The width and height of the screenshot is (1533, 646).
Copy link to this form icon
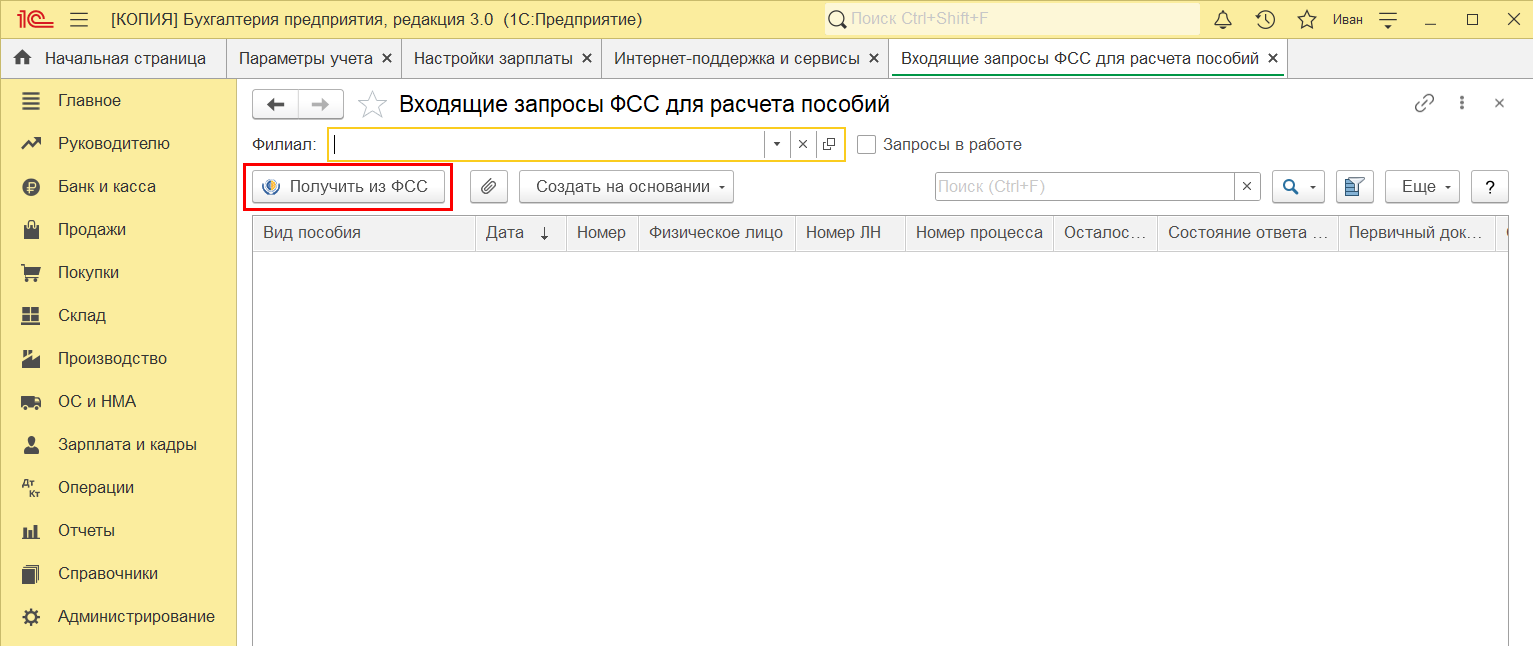1424,103
